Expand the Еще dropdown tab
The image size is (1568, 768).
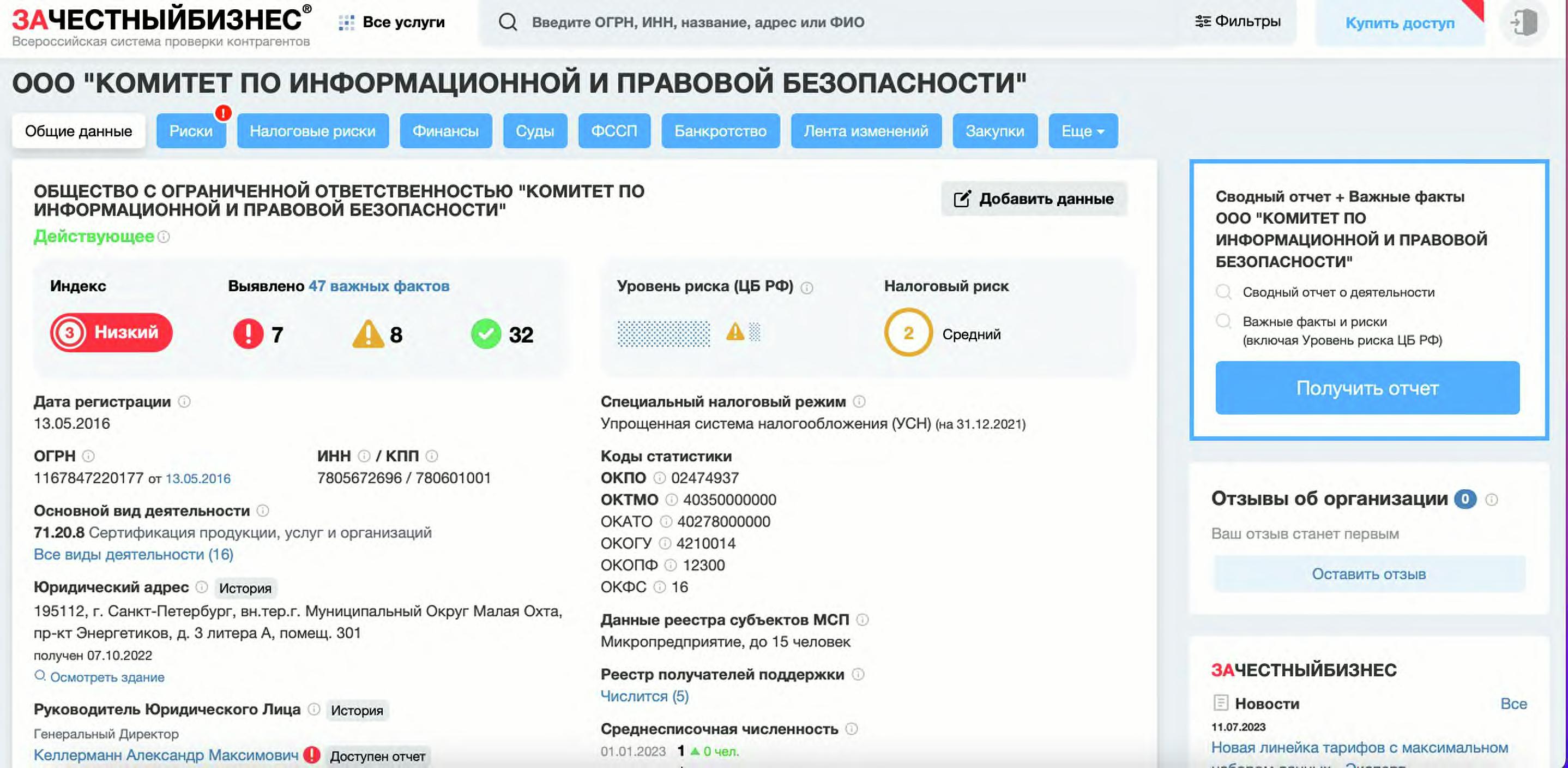point(1083,131)
